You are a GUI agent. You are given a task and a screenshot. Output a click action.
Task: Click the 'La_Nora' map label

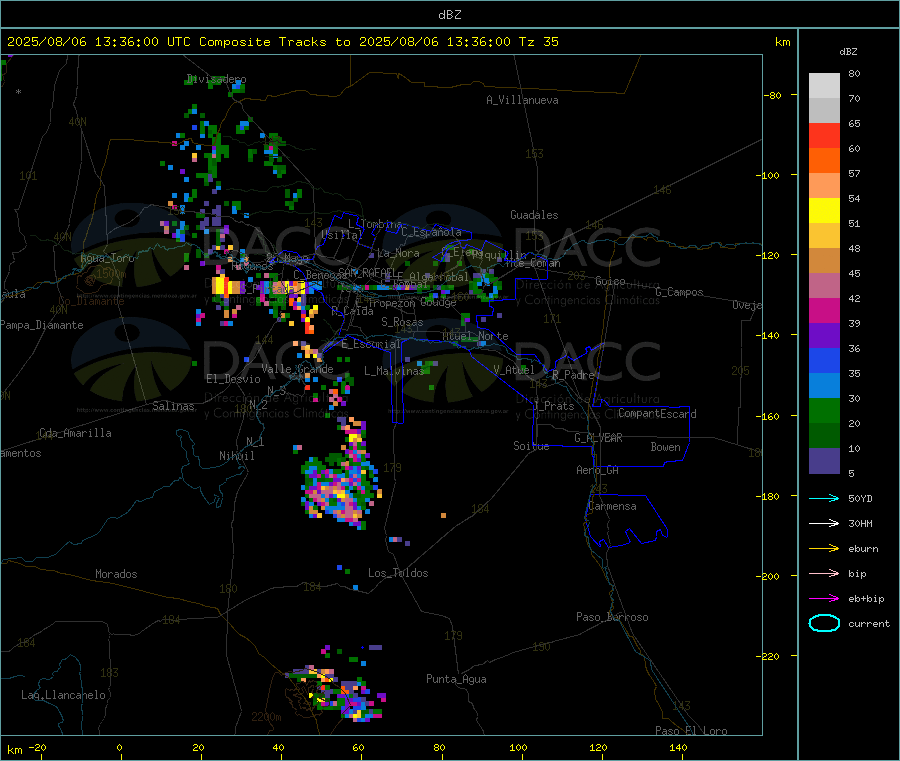coord(398,253)
